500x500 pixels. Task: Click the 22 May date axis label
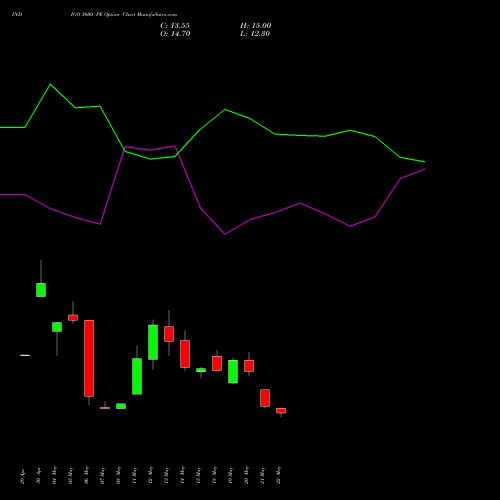point(278,475)
